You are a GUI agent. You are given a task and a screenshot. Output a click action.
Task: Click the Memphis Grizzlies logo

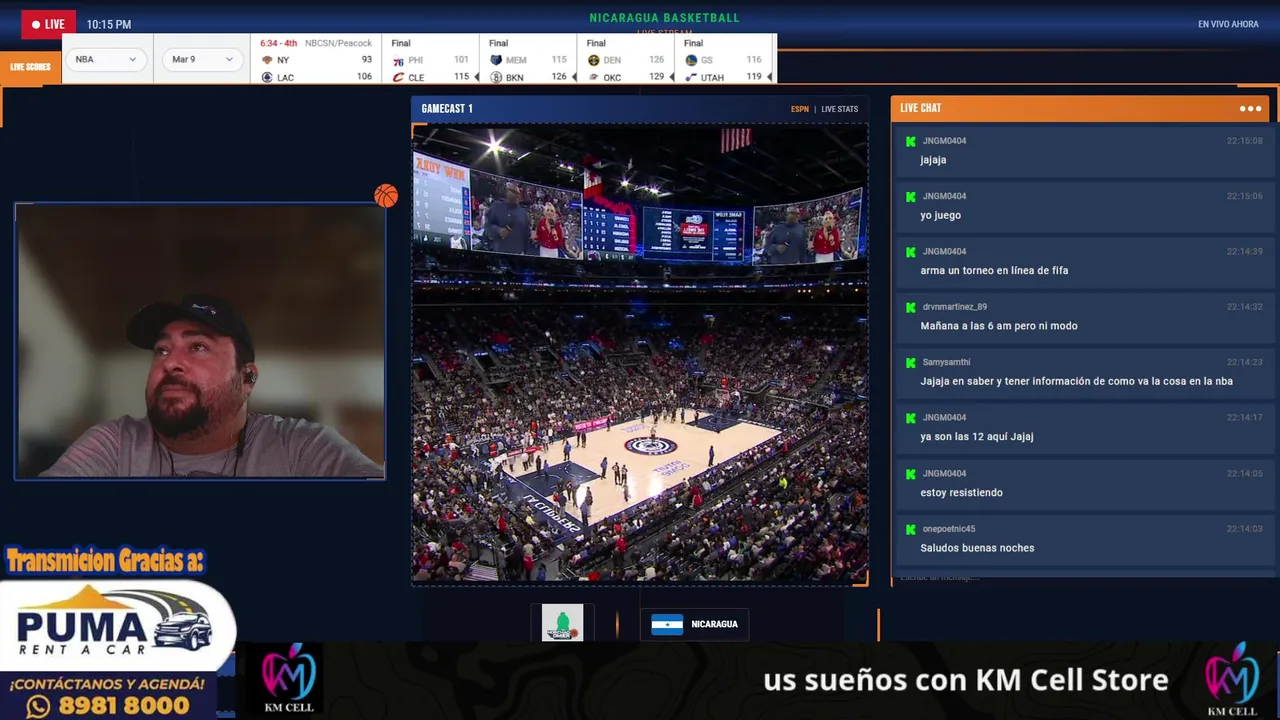coord(496,60)
